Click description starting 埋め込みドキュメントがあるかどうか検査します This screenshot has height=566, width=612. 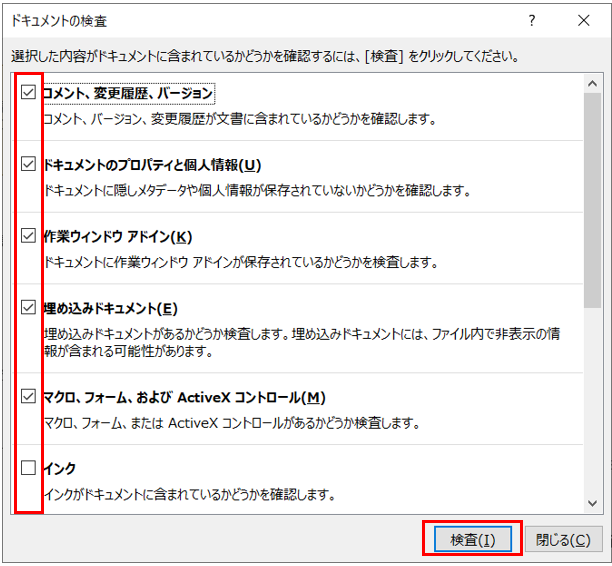point(302,342)
